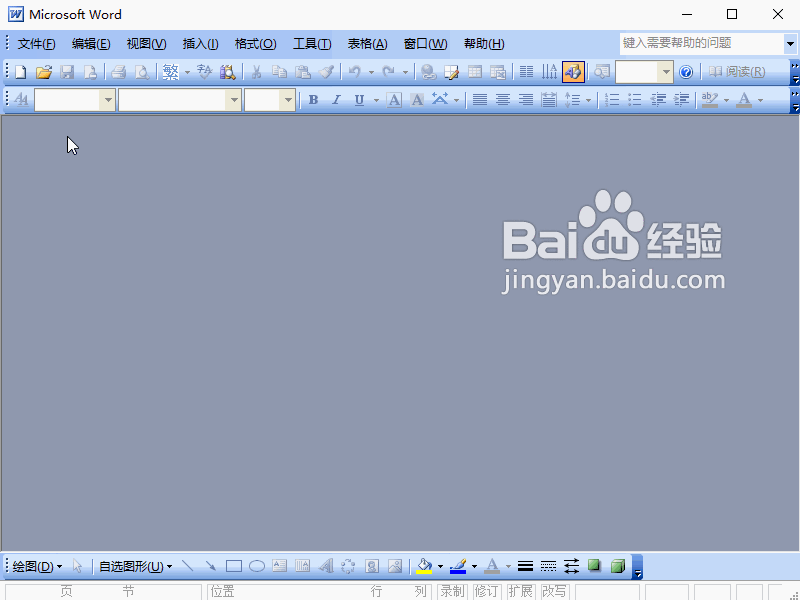Expand the Font name combo box
Screen dimensions: 800x600
[233, 100]
